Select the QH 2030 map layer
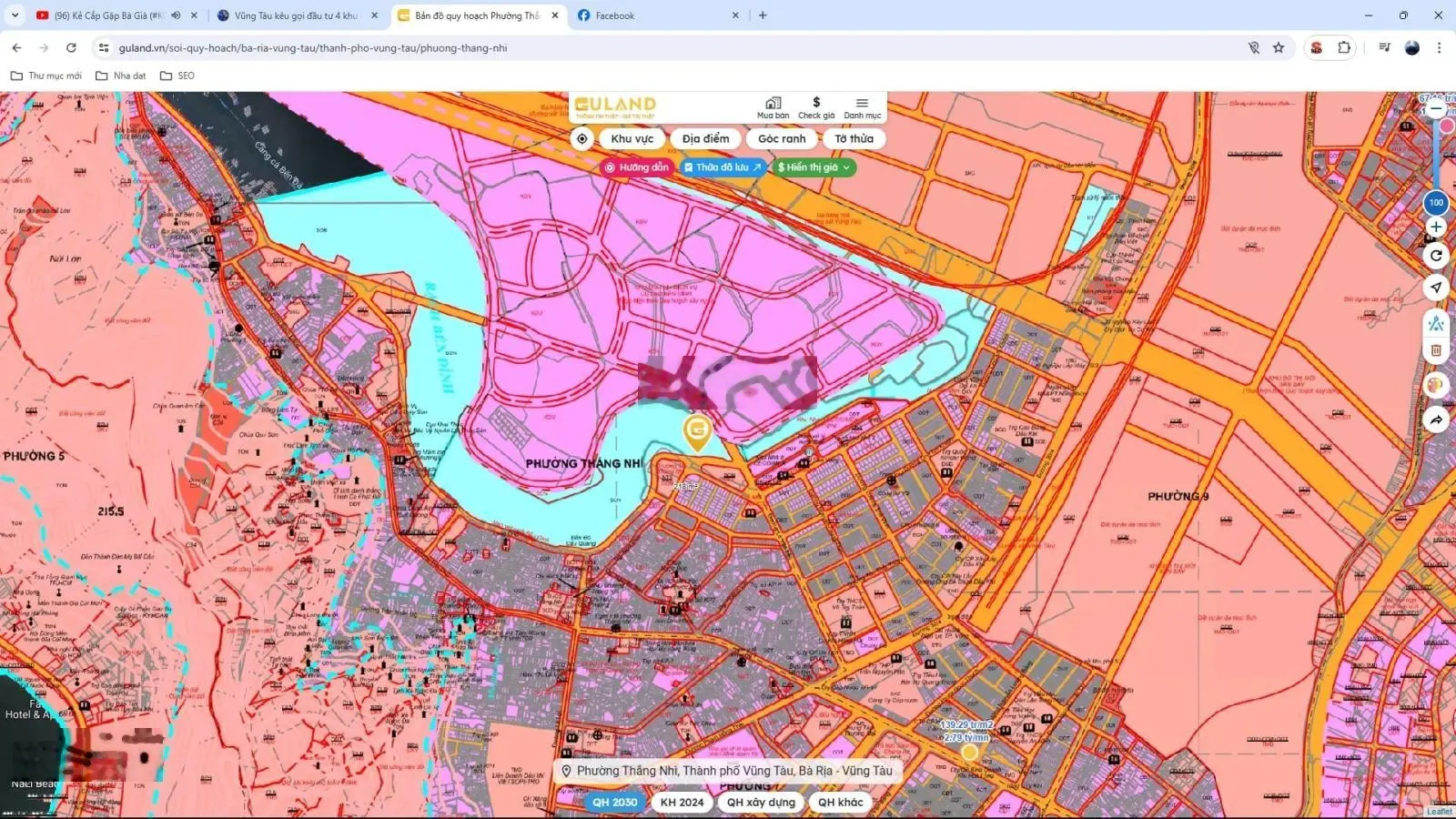The height and width of the screenshot is (819, 1456). 615,802
